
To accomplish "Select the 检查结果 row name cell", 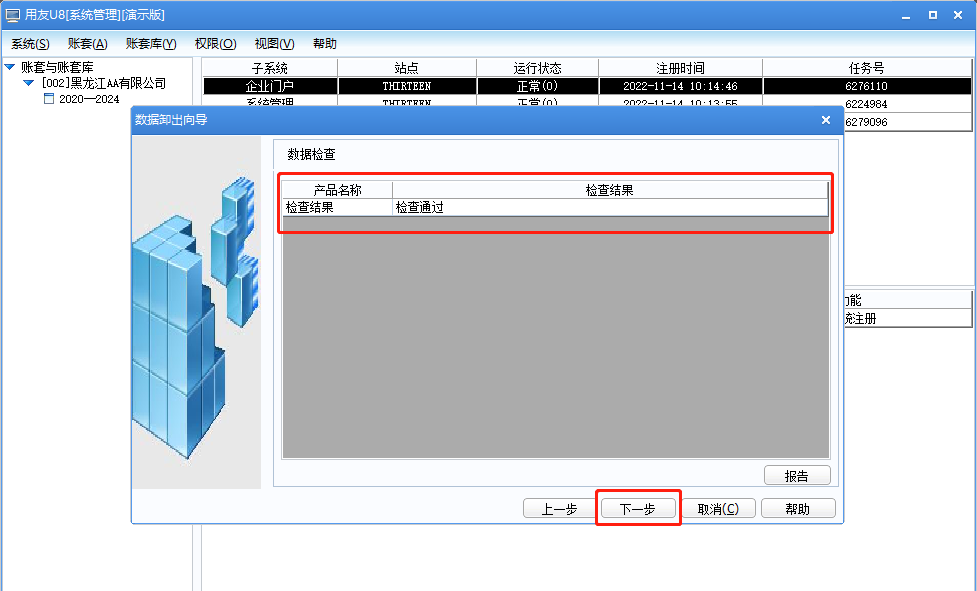I will (337, 207).
